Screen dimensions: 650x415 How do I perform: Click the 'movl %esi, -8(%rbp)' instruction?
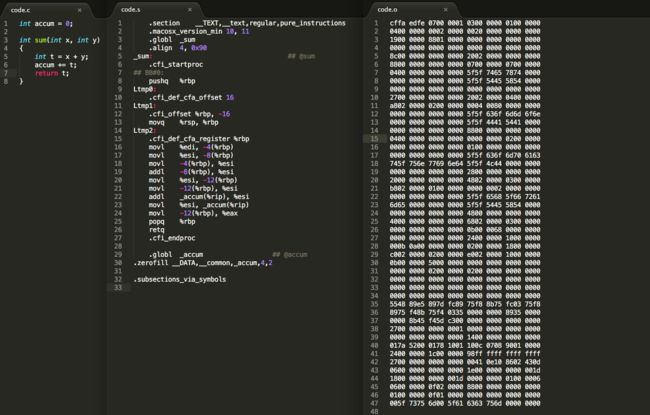(x=191, y=155)
